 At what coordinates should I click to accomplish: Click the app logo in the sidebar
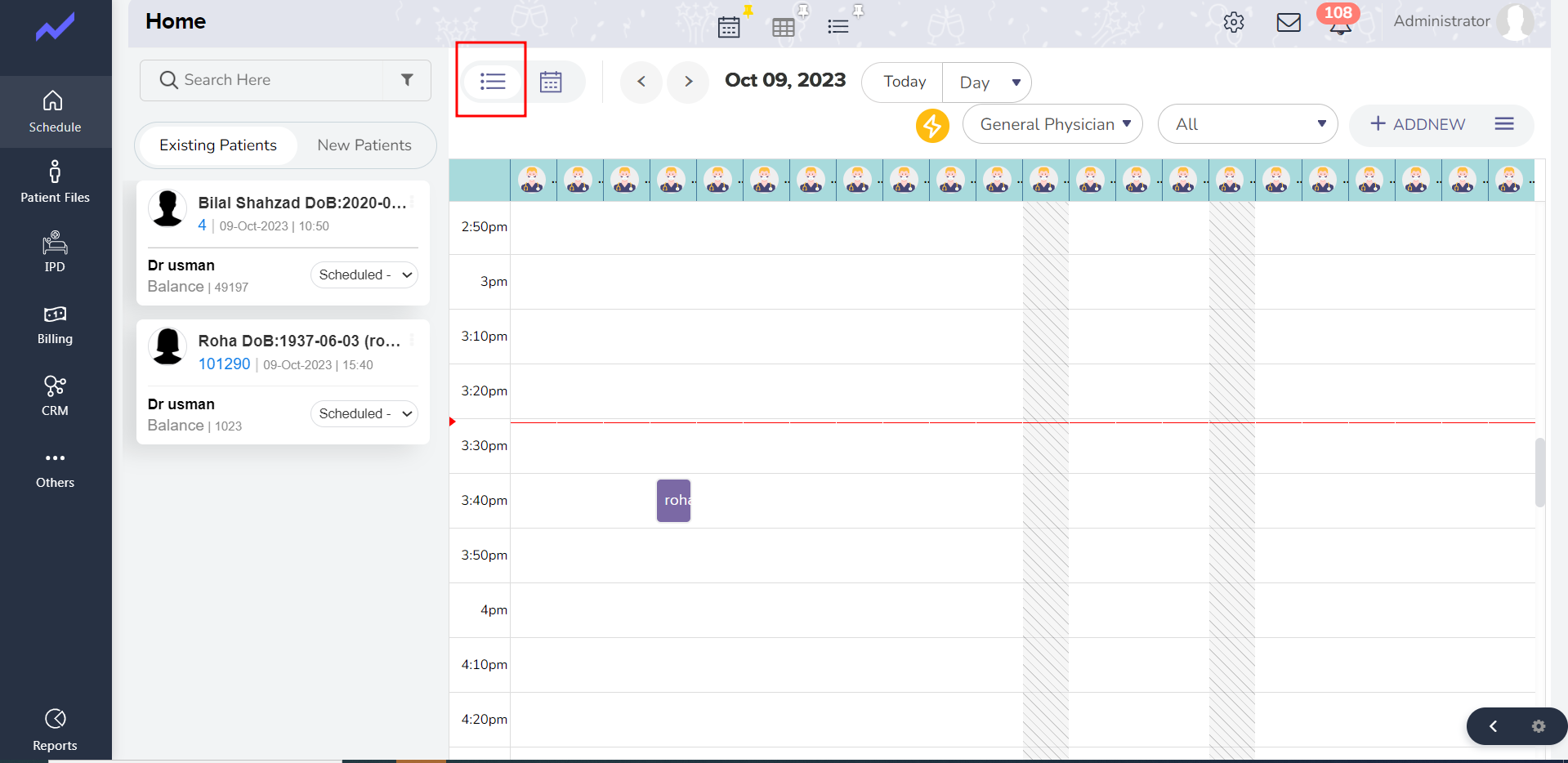55,29
